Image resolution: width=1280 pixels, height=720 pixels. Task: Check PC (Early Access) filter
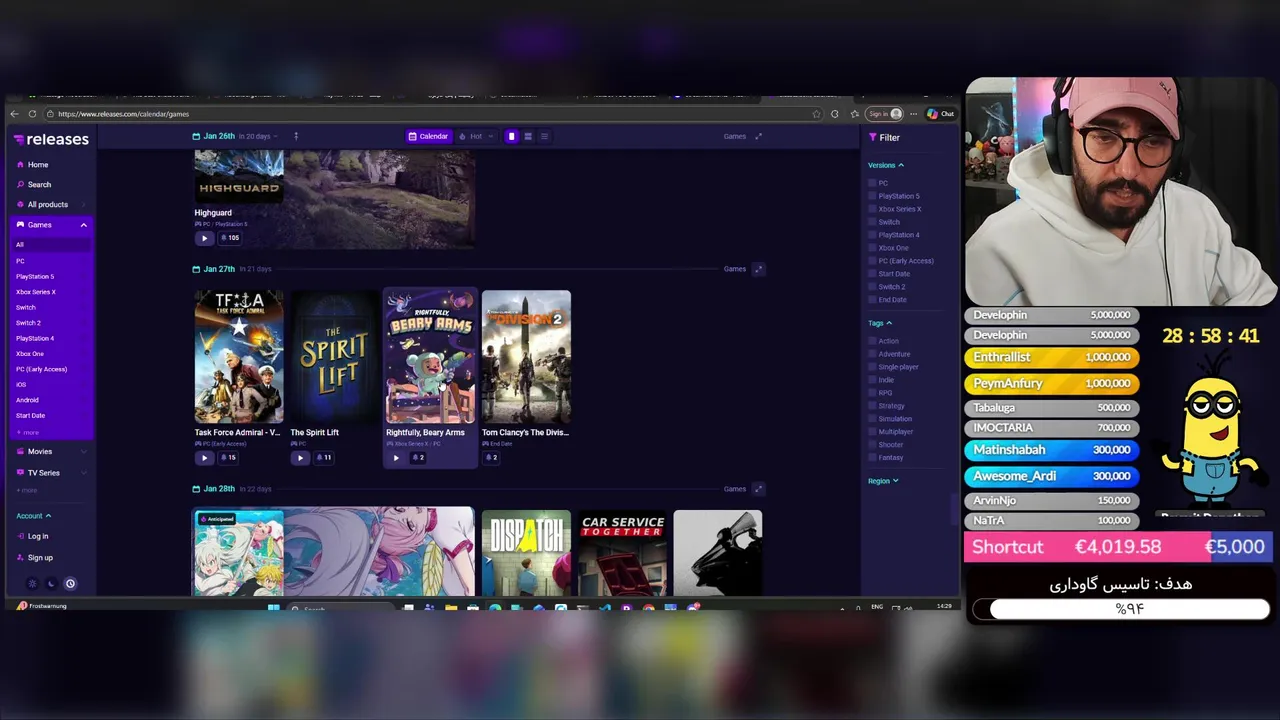(872, 261)
